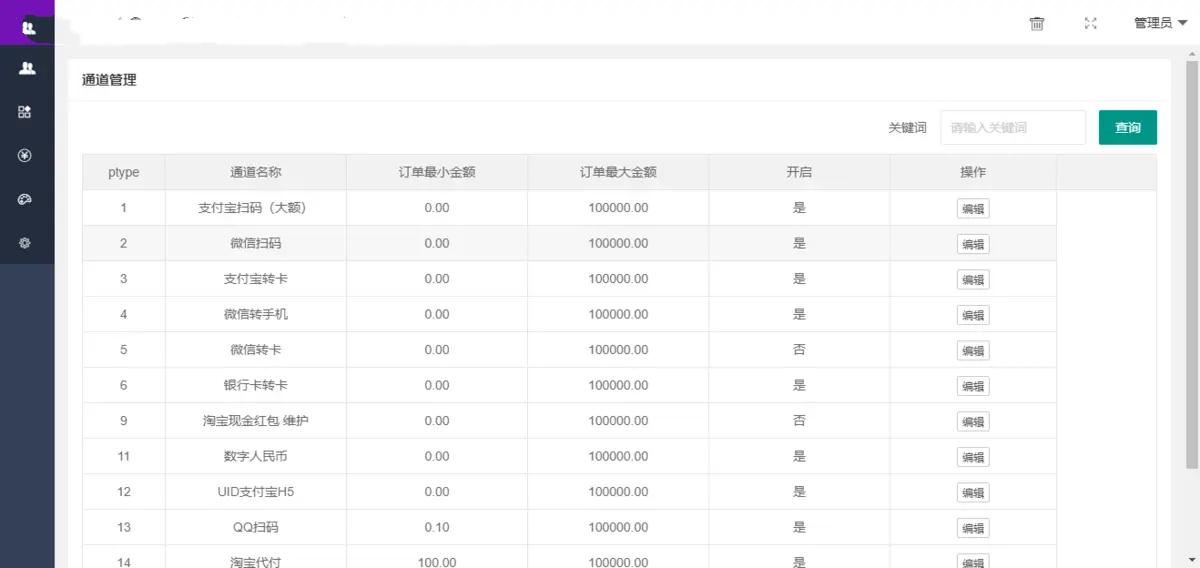Select the UID支付宝H5 channel name cell

click(256, 492)
